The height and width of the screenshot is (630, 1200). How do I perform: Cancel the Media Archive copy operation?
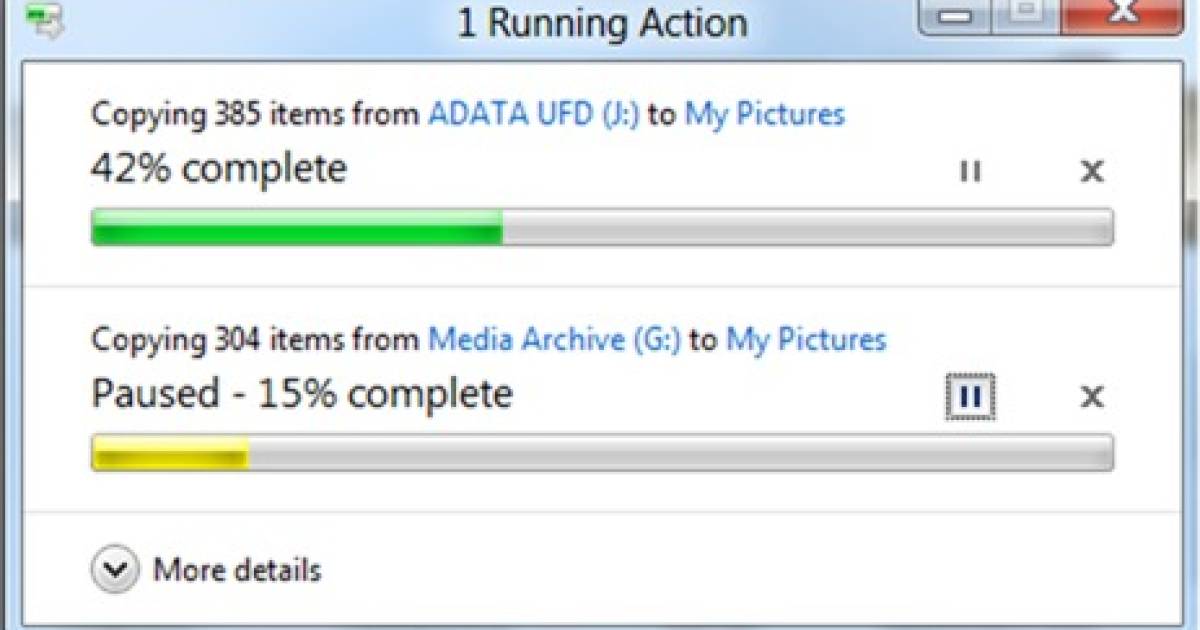(x=1092, y=398)
